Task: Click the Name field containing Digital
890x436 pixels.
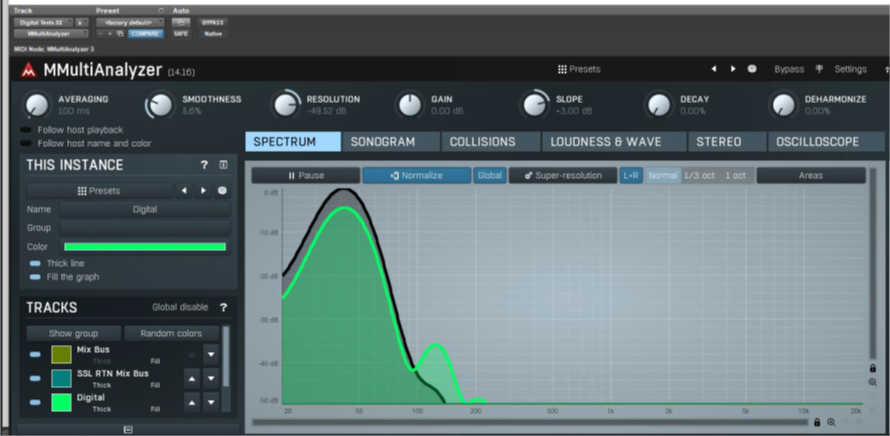Action: (x=145, y=210)
